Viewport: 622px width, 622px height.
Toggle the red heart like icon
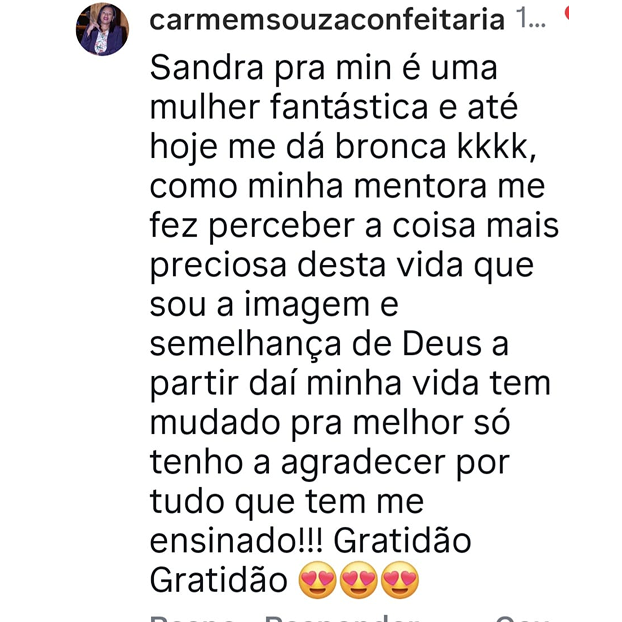[x=567, y=13]
